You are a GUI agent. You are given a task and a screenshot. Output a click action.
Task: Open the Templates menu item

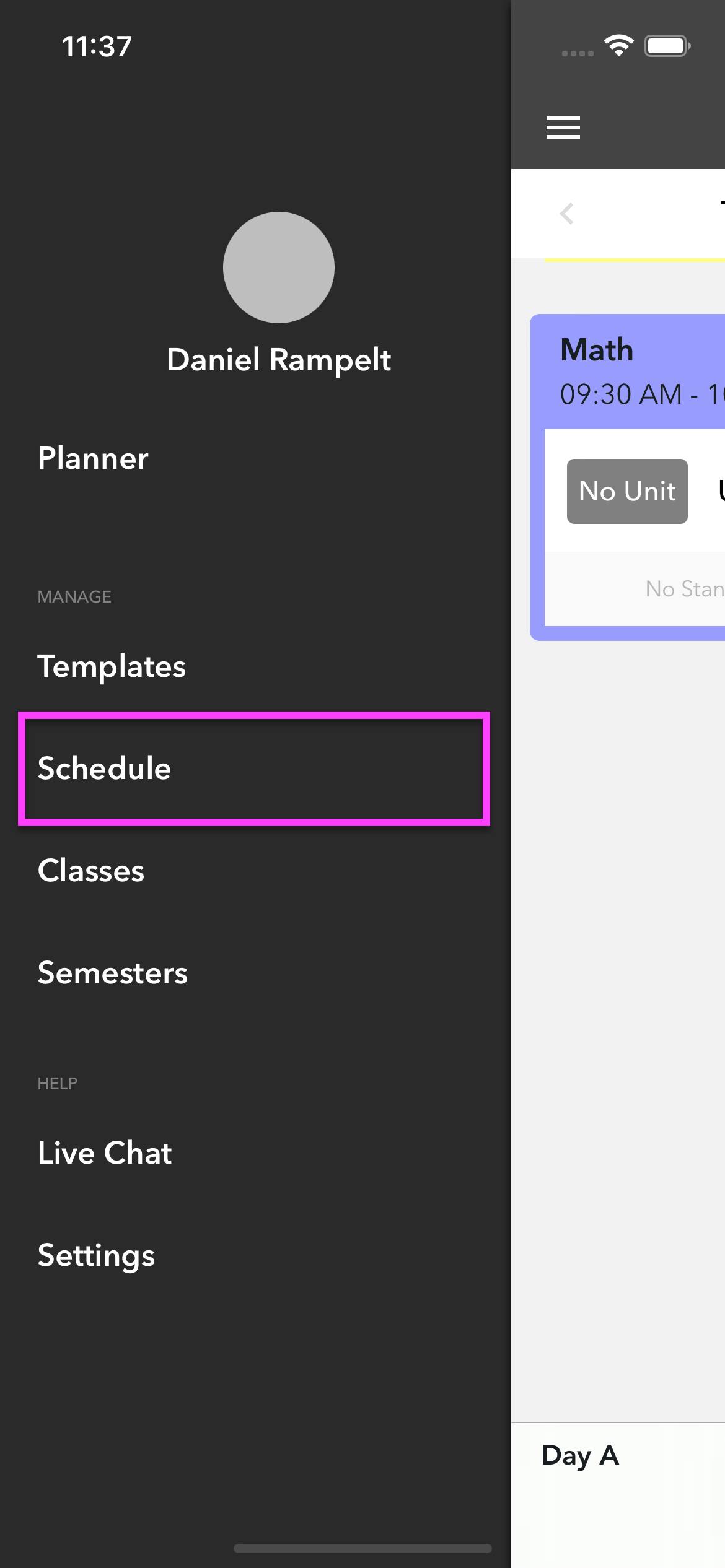tap(112, 666)
